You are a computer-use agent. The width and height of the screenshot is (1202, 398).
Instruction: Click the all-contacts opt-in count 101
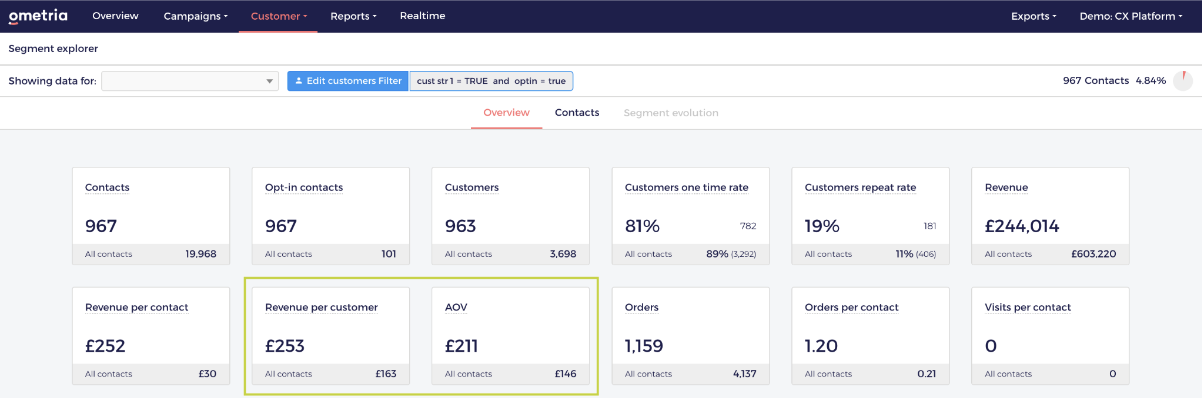[389, 254]
